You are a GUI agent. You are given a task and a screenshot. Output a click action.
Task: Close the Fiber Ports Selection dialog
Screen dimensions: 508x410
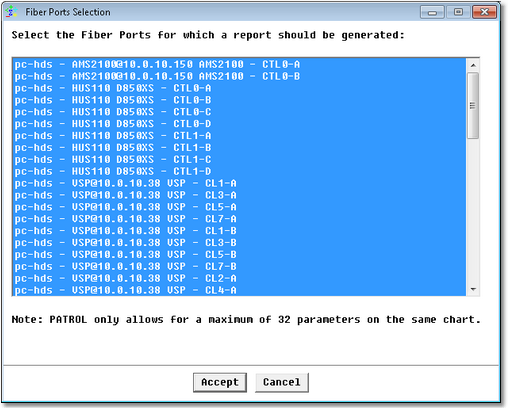click(x=484, y=12)
